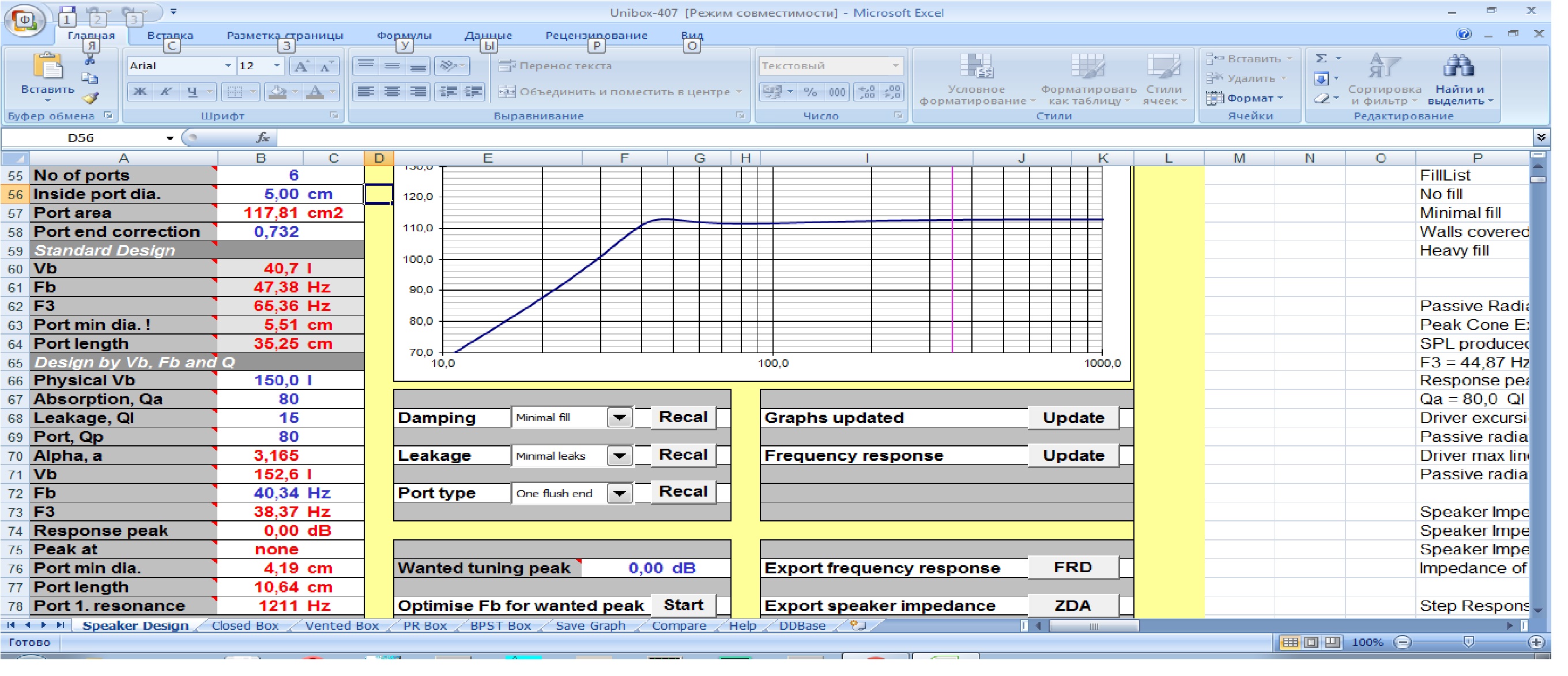Click the center text alignment icon
This screenshot has height=676, width=1568.
coord(393,92)
